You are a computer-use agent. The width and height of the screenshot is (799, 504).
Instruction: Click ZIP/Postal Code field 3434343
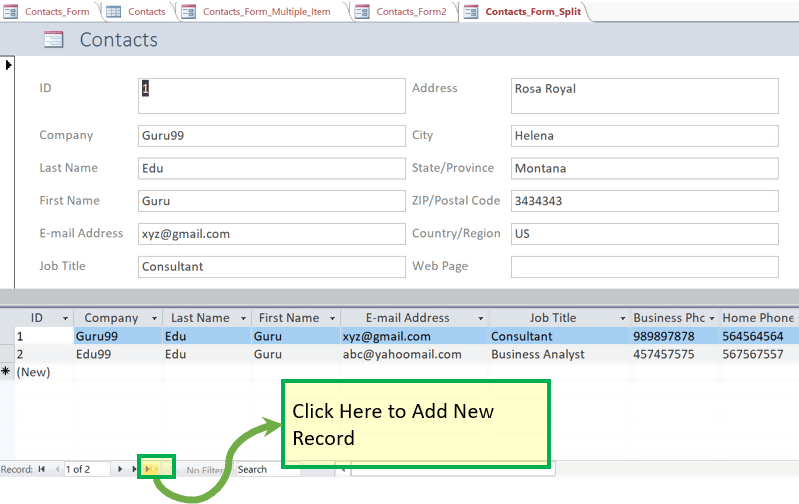(x=645, y=201)
